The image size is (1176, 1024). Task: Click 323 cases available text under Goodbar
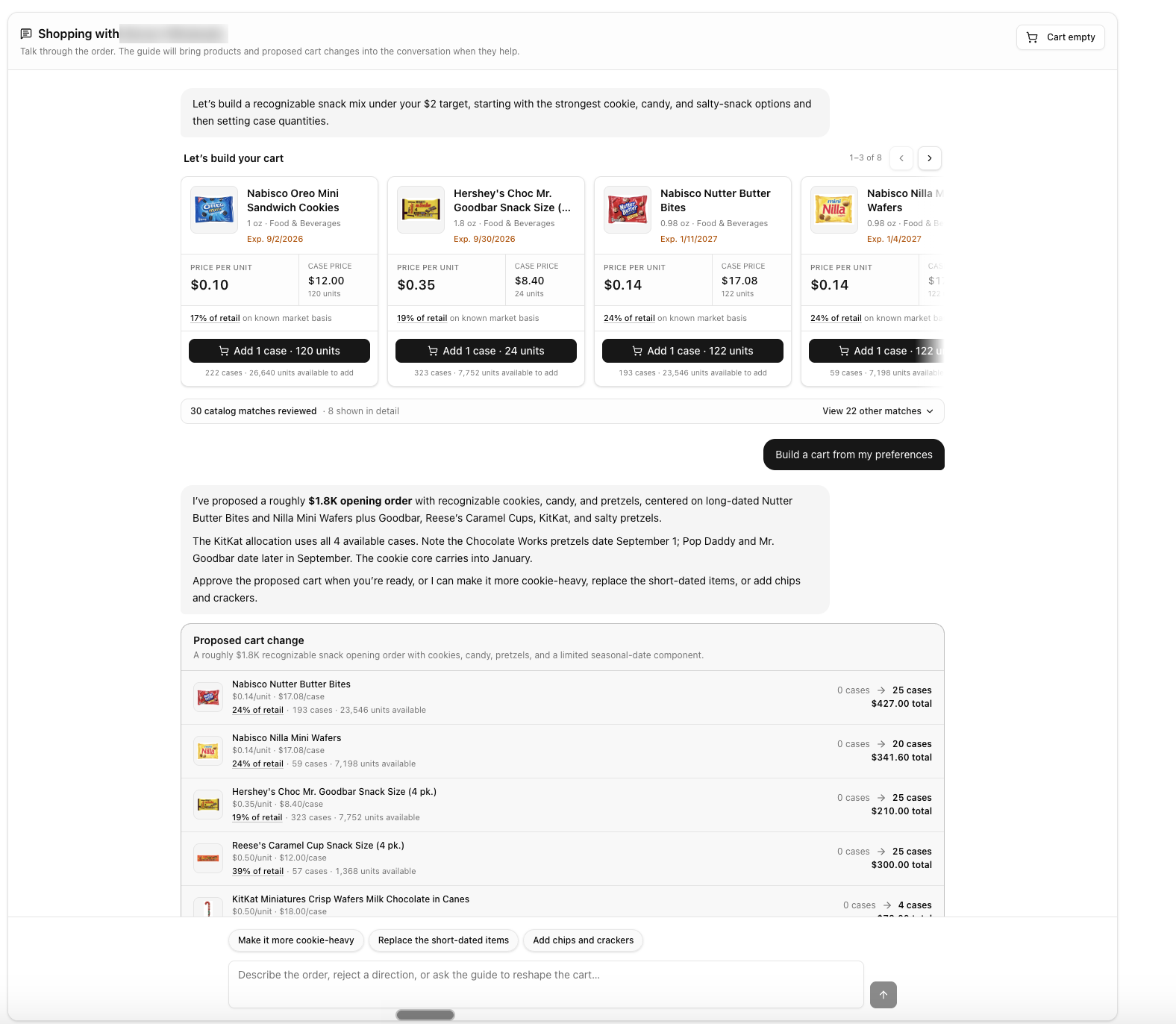[486, 373]
